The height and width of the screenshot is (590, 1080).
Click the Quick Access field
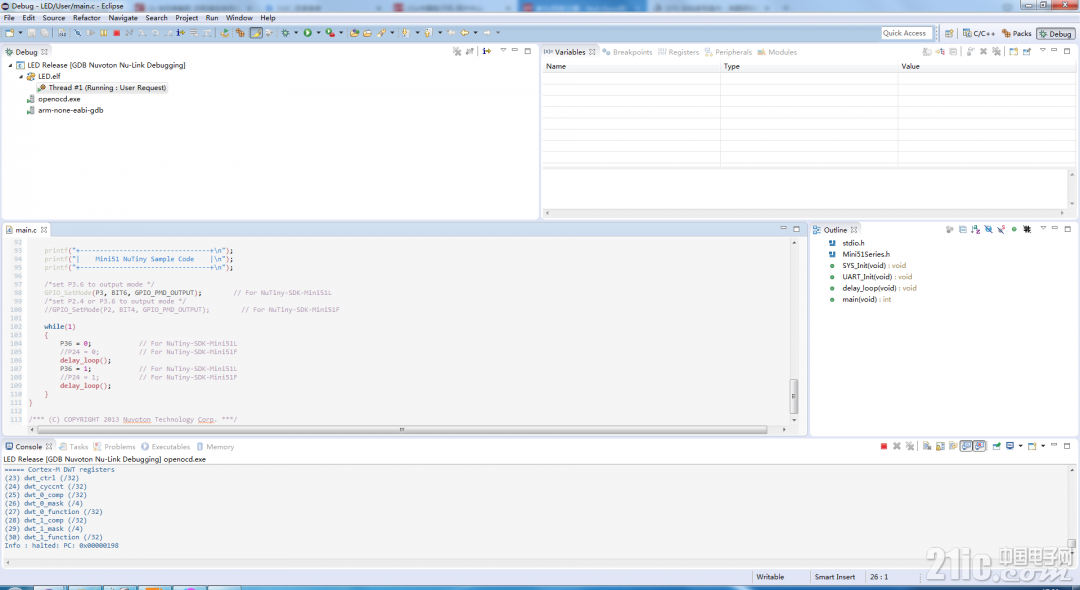coord(906,33)
